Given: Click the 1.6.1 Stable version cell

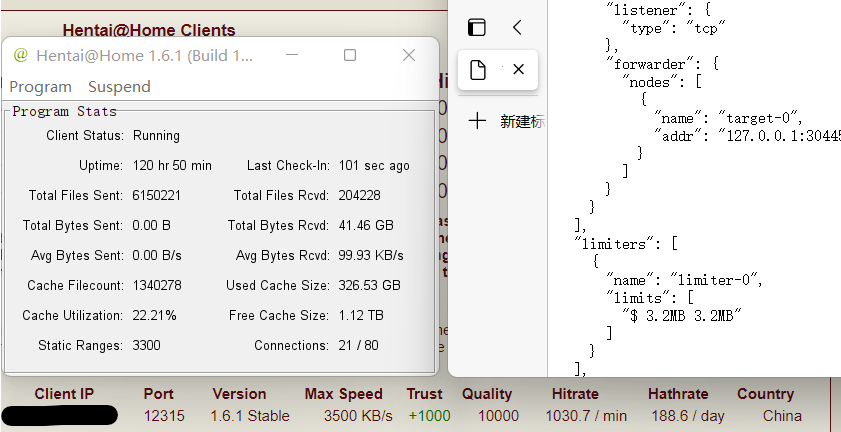Looking at the screenshot, I should [x=250, y=416].
